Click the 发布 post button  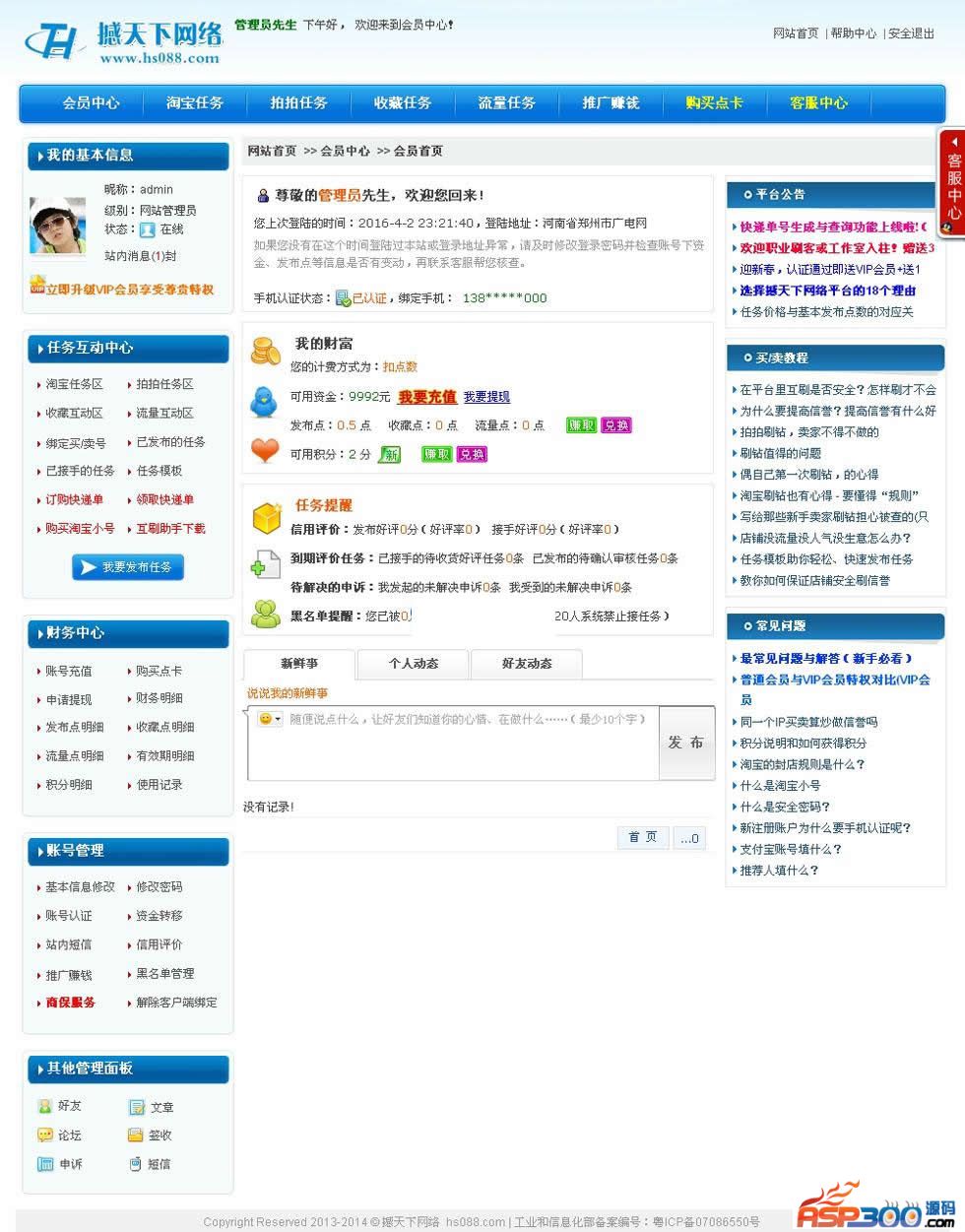686,743
